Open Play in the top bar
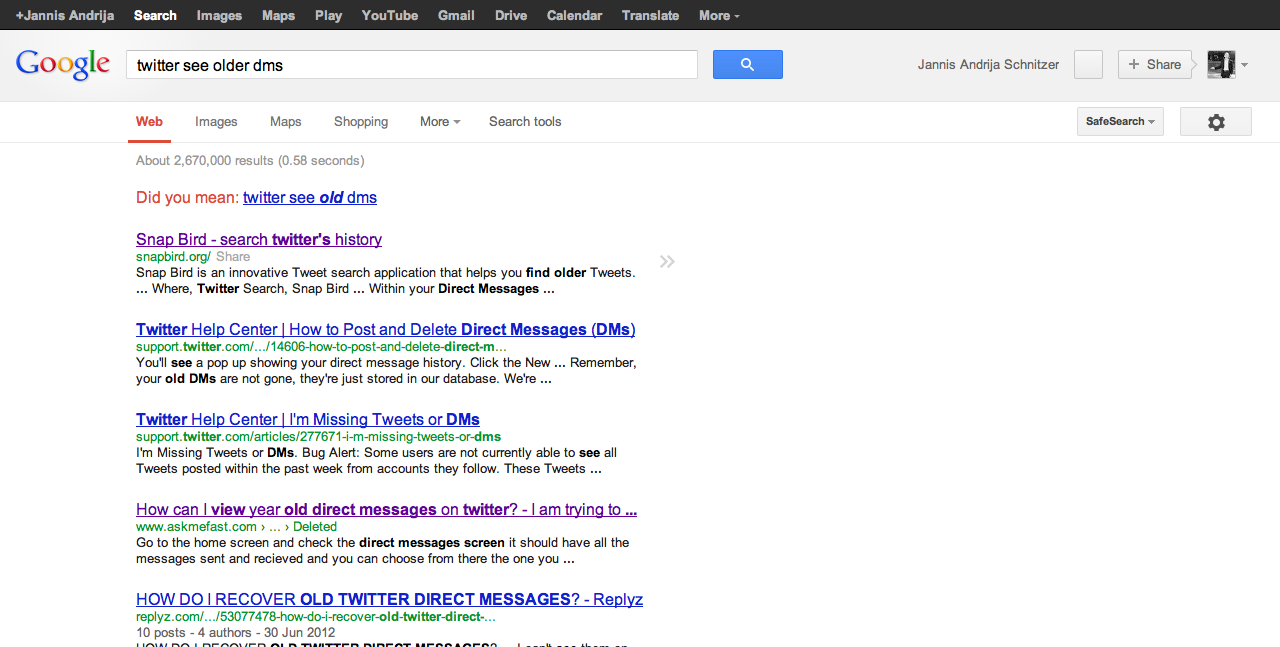 point(328,15)
